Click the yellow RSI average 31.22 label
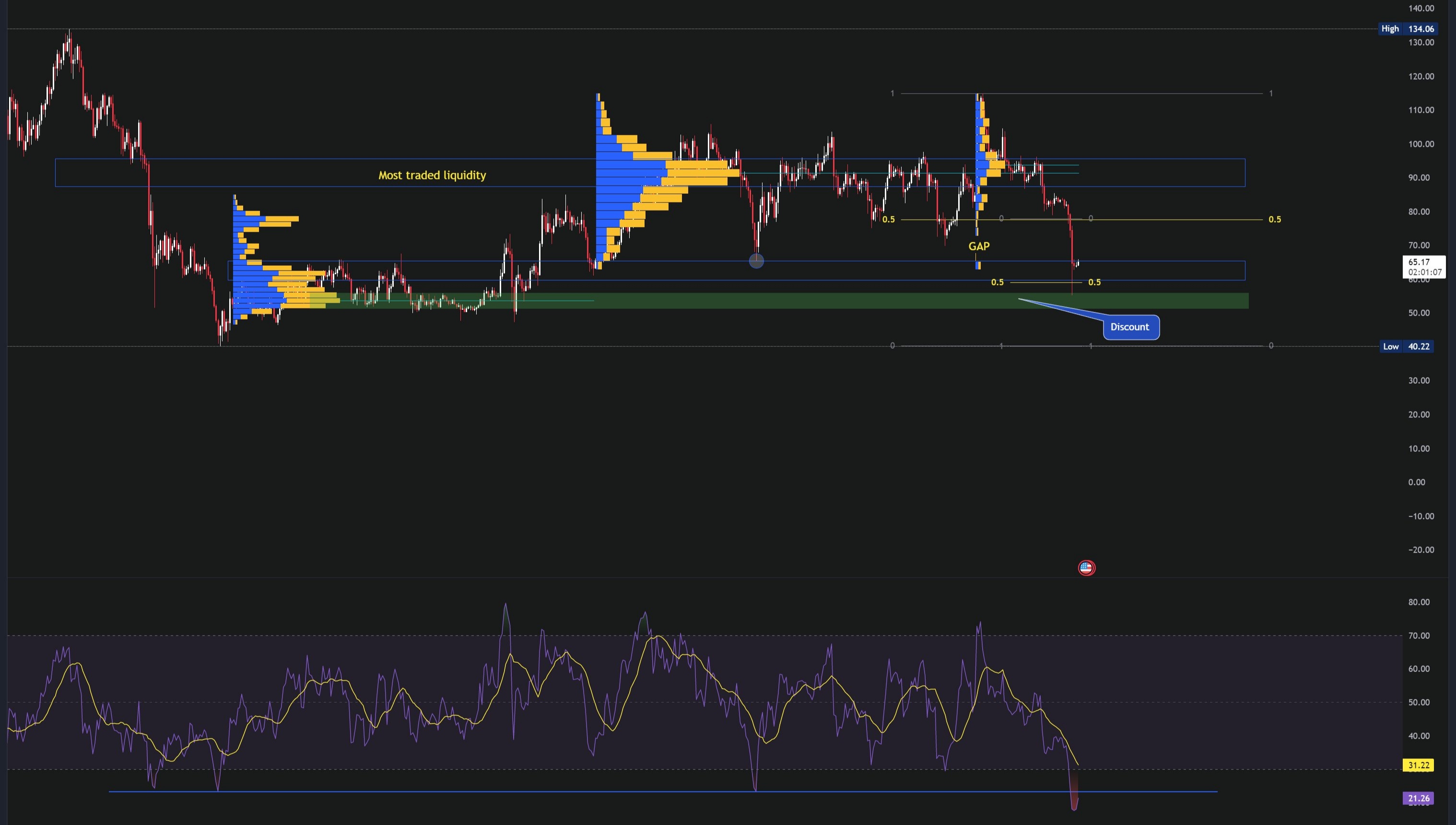The width and height of the screenshot is (1456, 825). click(1418, 765)
